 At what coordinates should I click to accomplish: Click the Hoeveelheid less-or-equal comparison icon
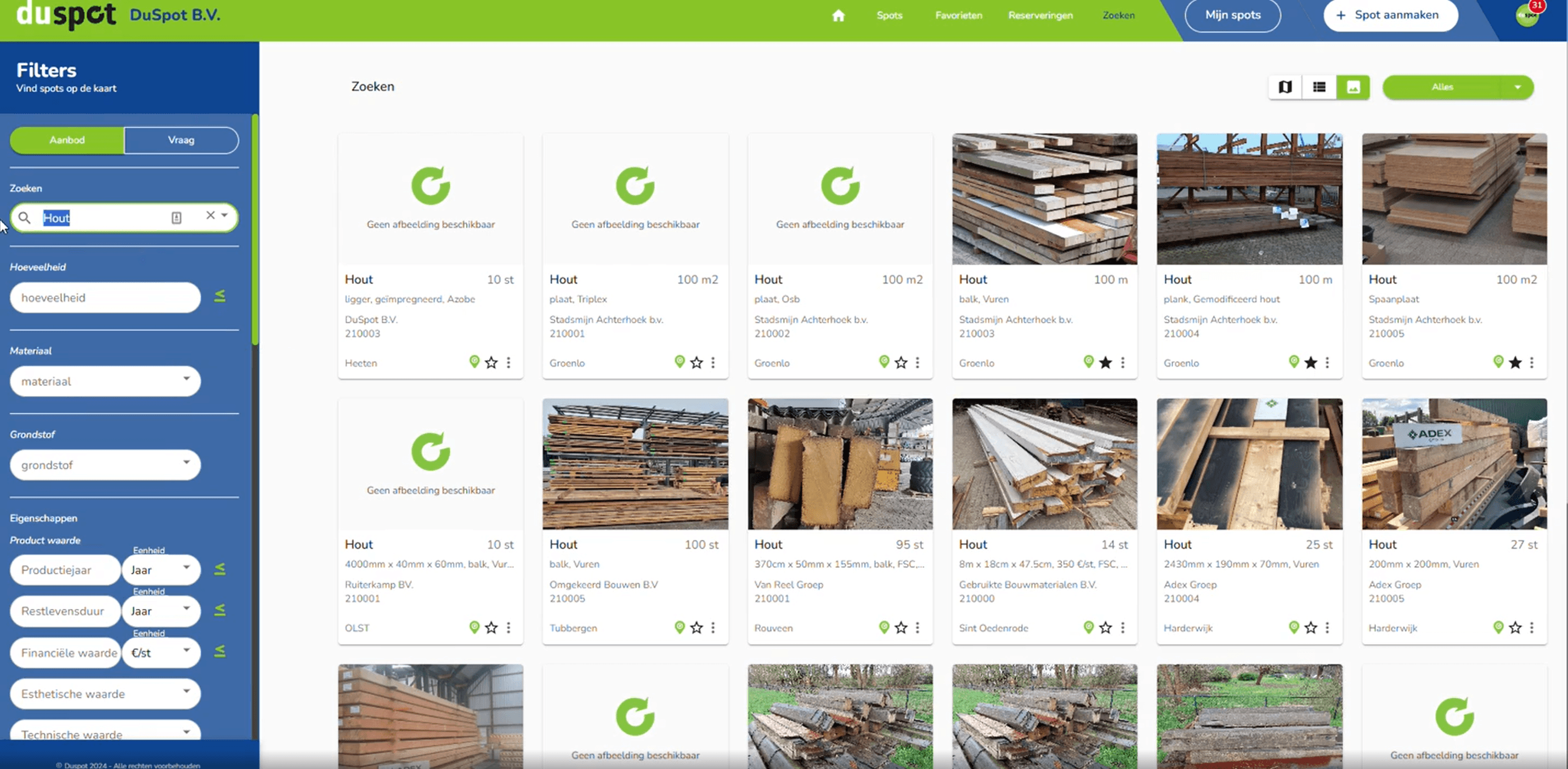tap(220, 297)
